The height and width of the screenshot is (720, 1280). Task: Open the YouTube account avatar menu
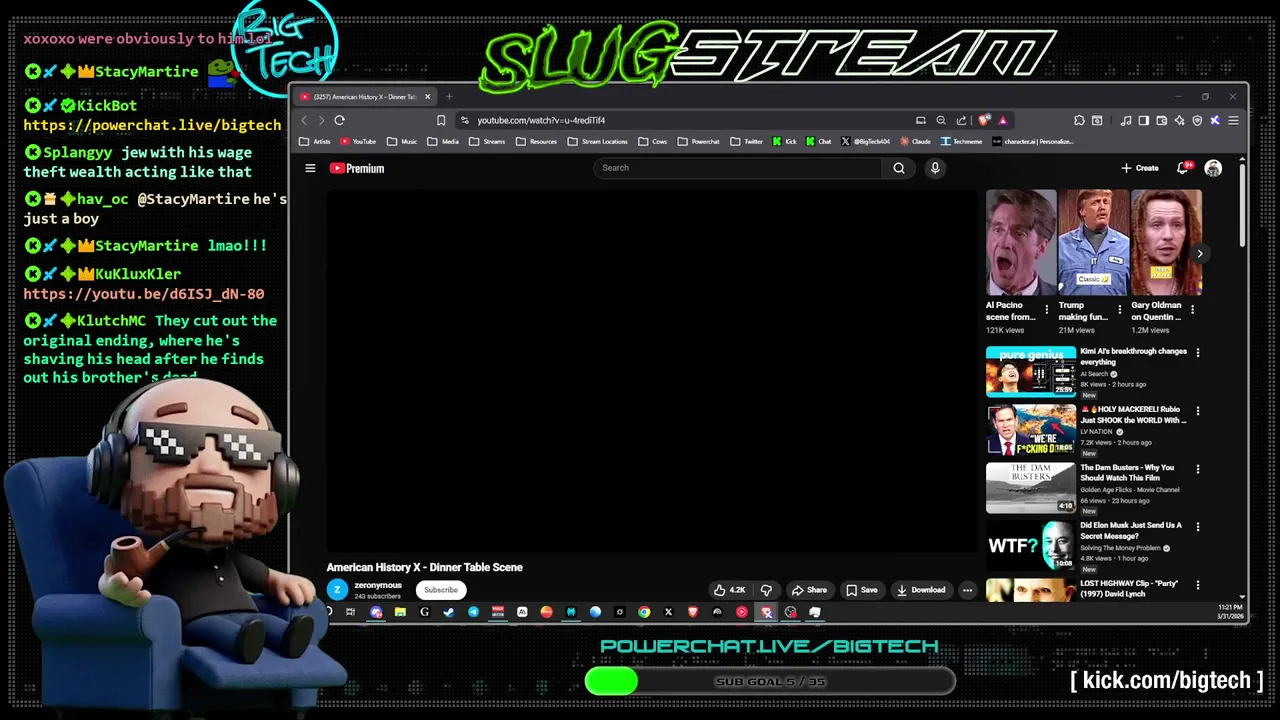pos(1213,168)
